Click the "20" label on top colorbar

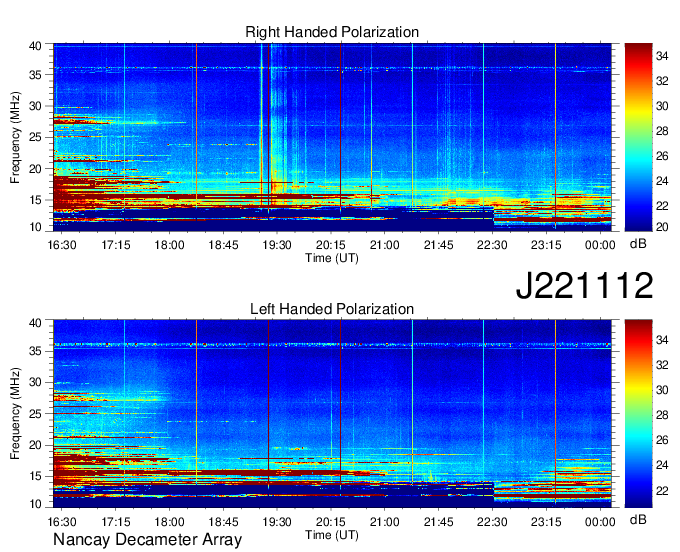point(662,227)
